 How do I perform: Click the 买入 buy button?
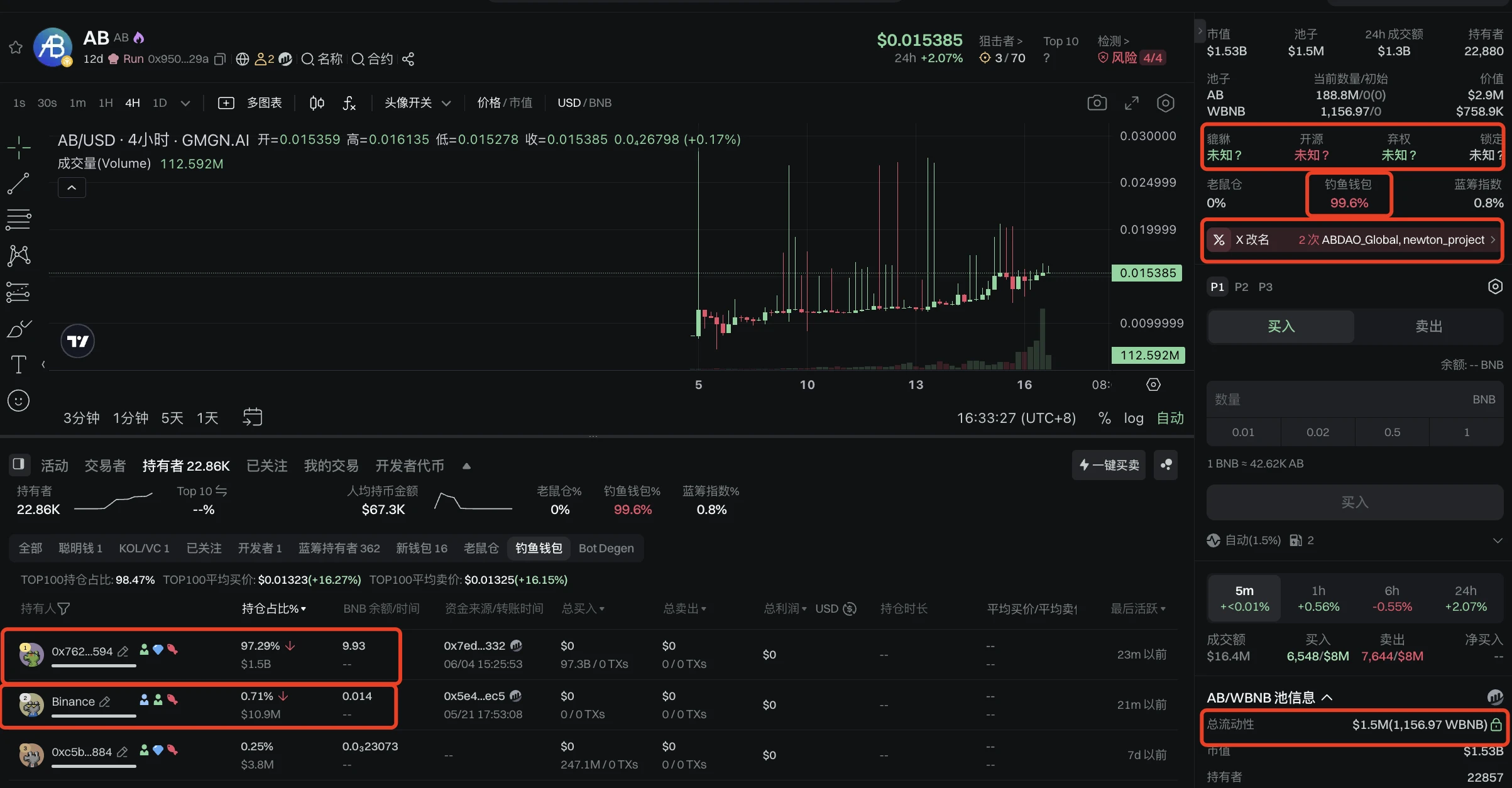[1353, 502]
